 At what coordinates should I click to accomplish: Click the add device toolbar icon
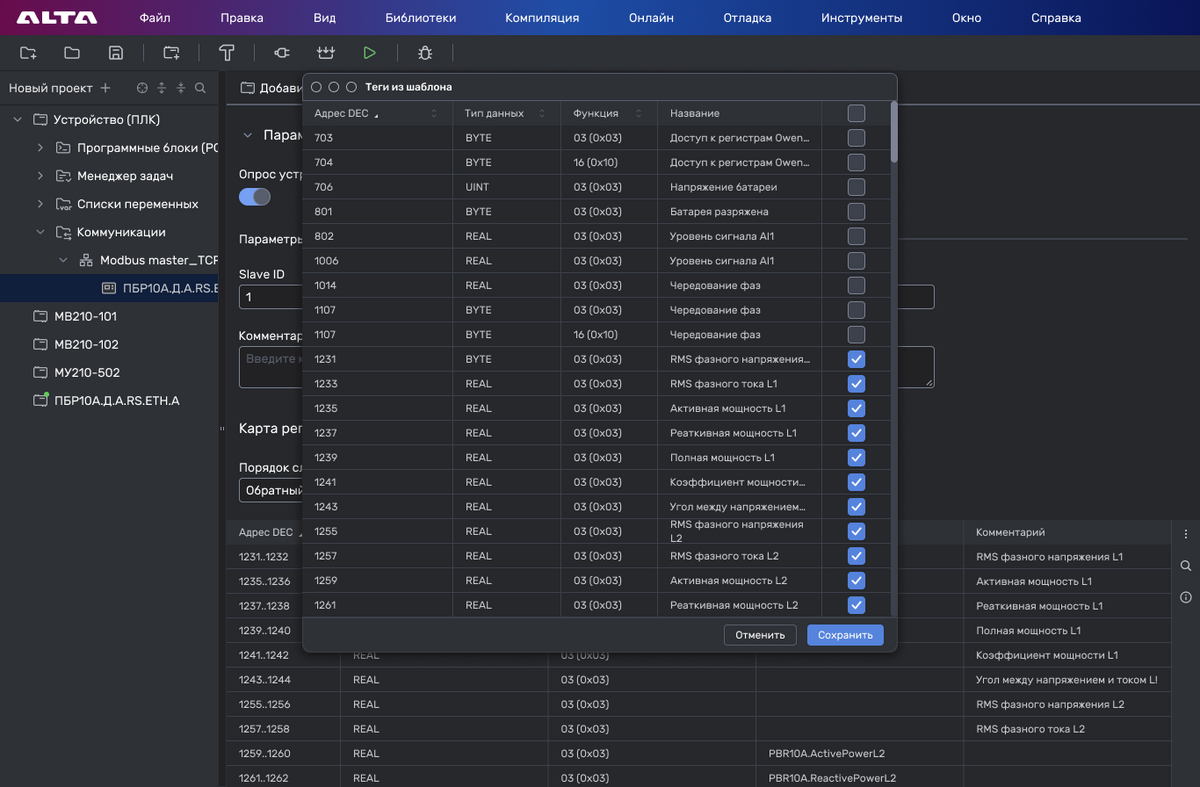coord(172,53)
